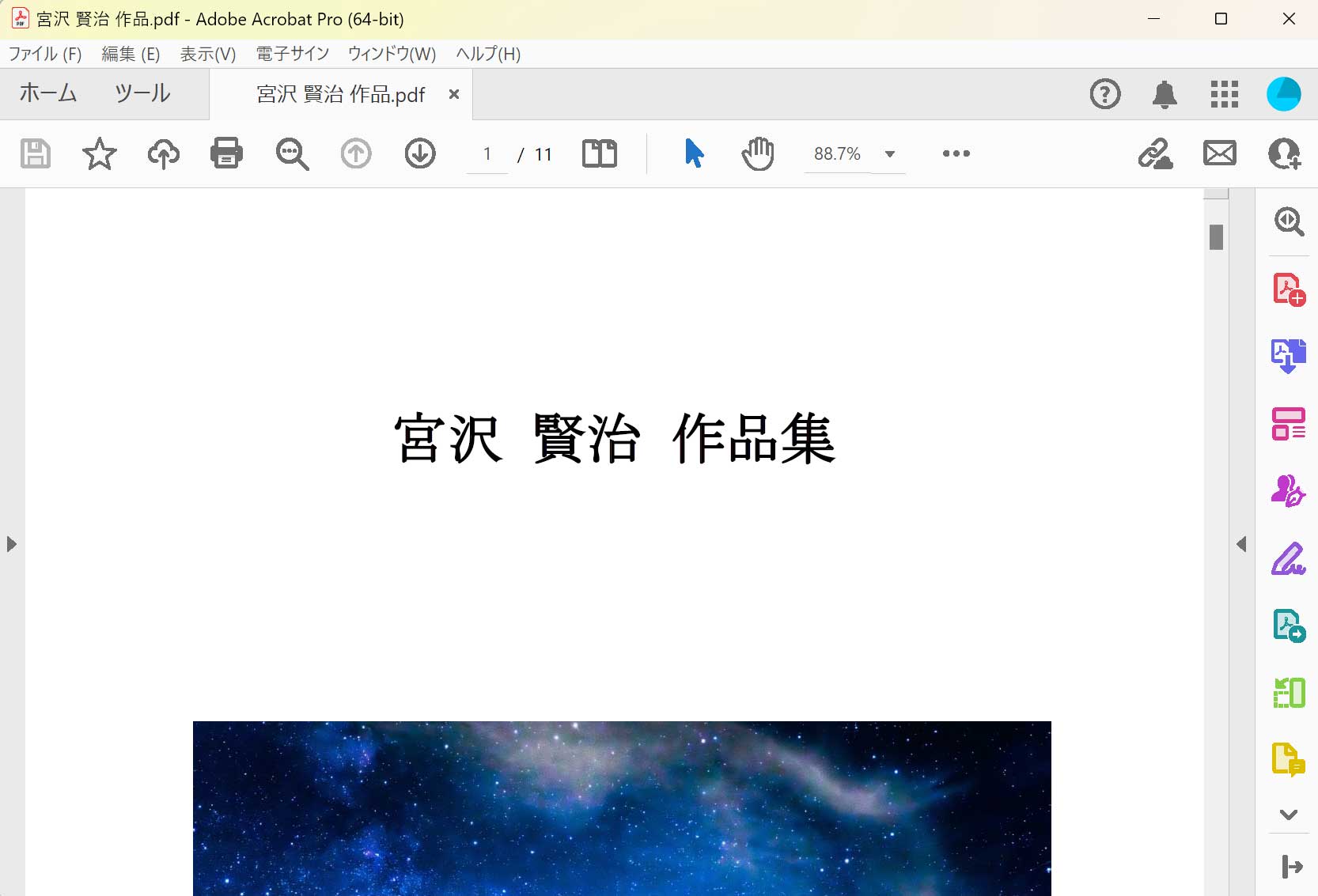Open ファイル (F) menu
Viewport: 1318px width, 896px height.
(45, 54)
